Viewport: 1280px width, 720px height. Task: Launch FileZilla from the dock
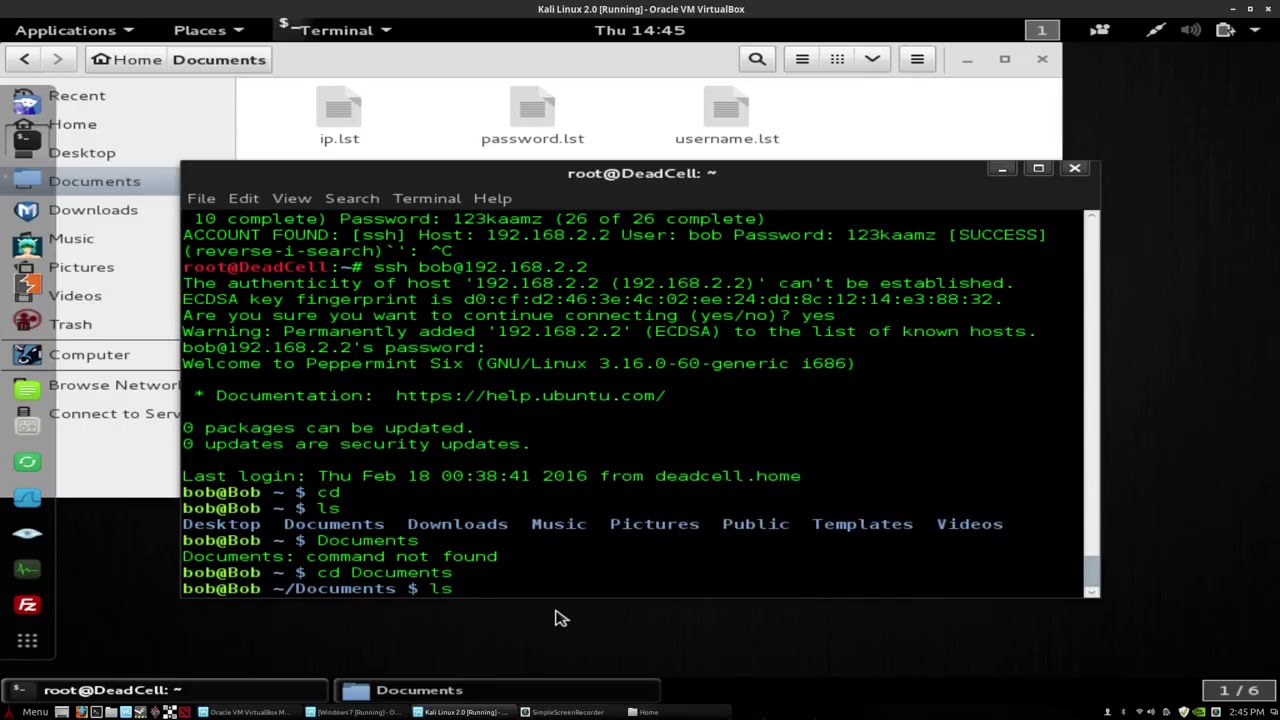point(27,605)
